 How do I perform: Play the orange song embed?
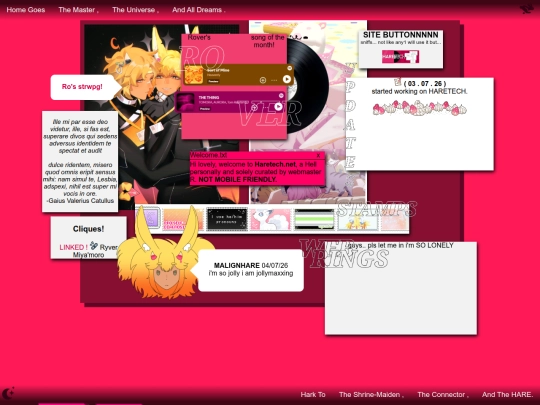point(287,79)
